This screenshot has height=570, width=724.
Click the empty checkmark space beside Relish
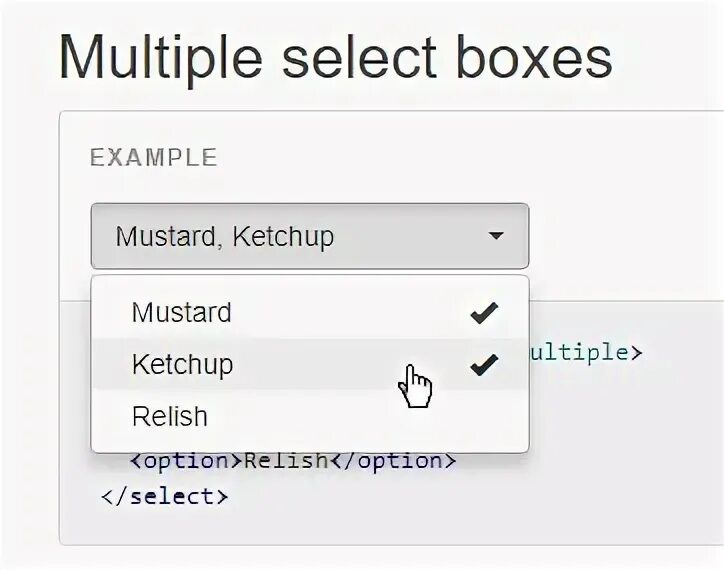[484, 416]
